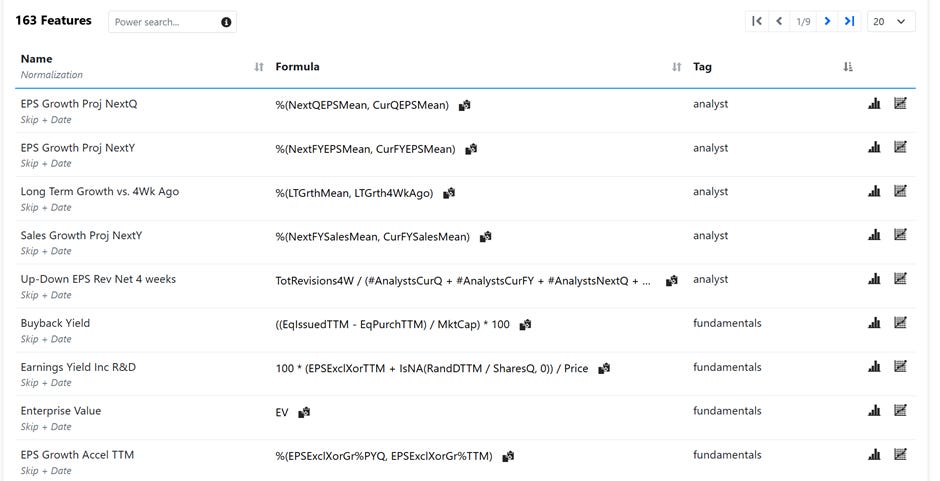The image size is (940, 481).
Task: Go to previous page of features
Action: tap(779, 22)
